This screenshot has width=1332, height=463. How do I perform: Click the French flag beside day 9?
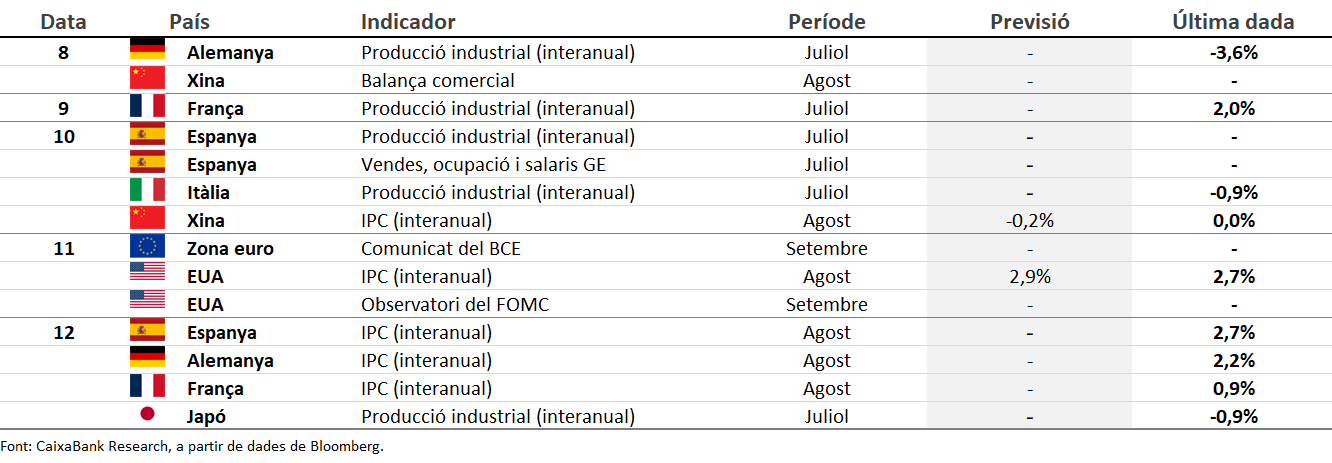(x=147, y=108)
